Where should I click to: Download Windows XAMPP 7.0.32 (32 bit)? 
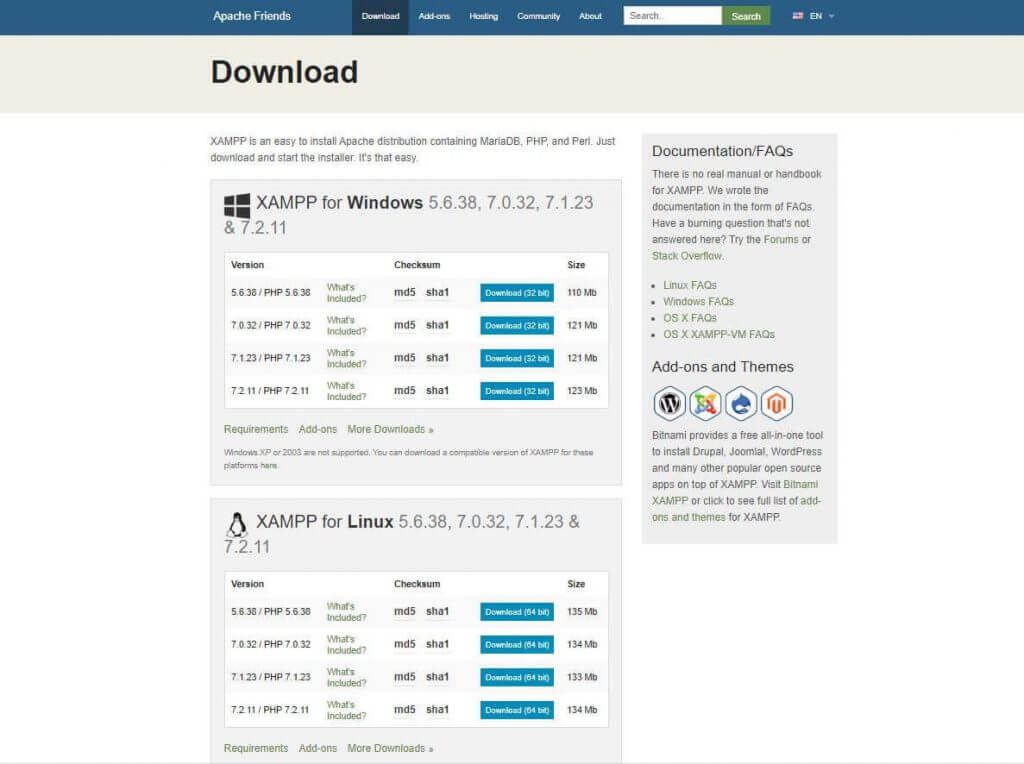coord(517,325)
